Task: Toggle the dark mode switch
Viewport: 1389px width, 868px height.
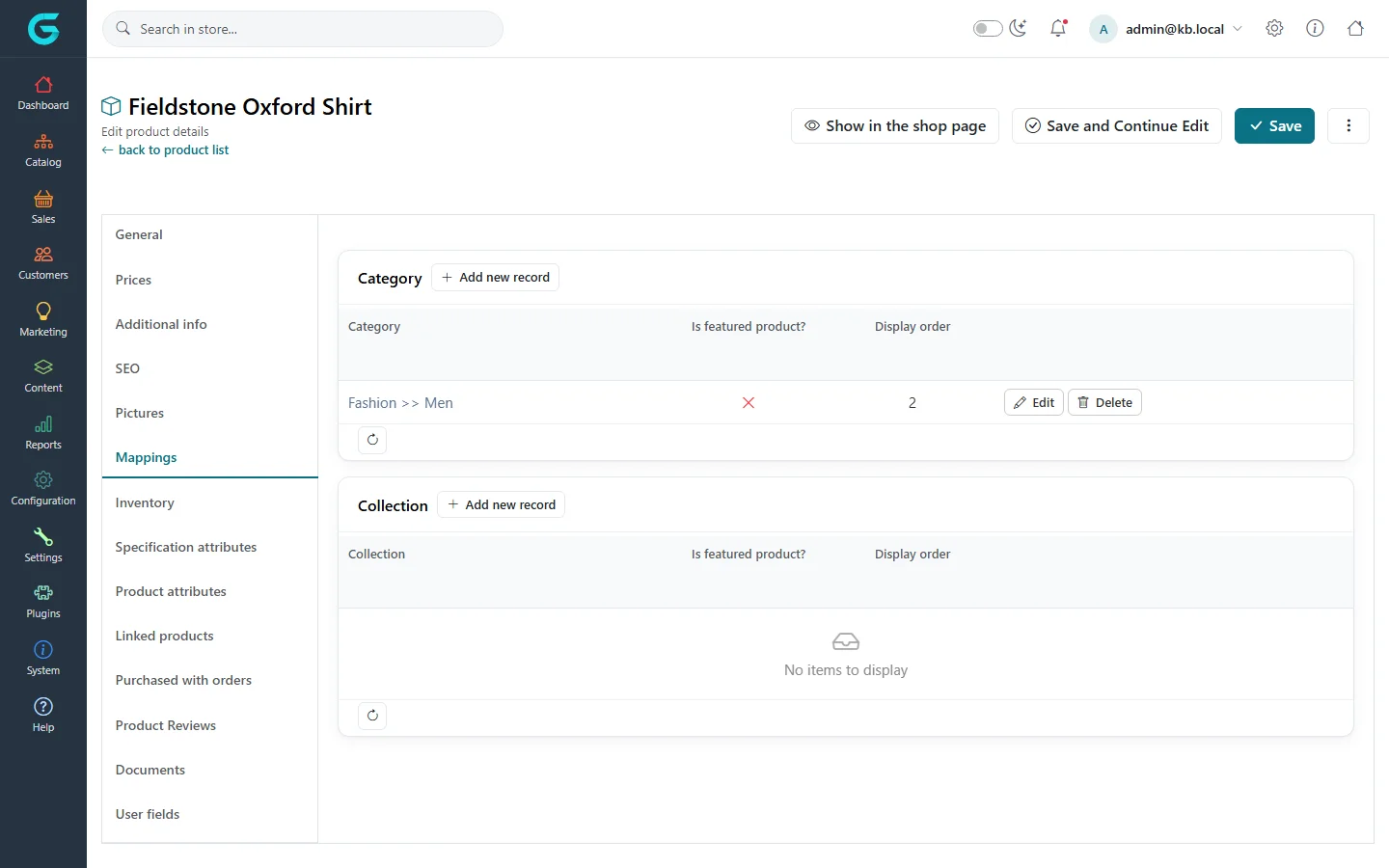Action: click(x=988, y=28)
